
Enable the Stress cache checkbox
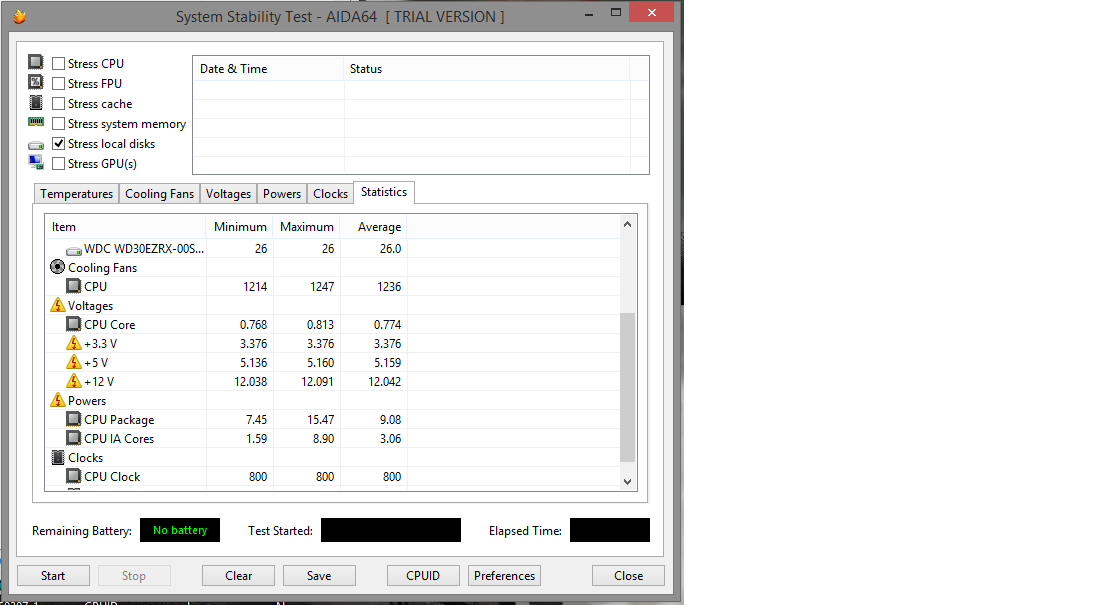point(58,103)
